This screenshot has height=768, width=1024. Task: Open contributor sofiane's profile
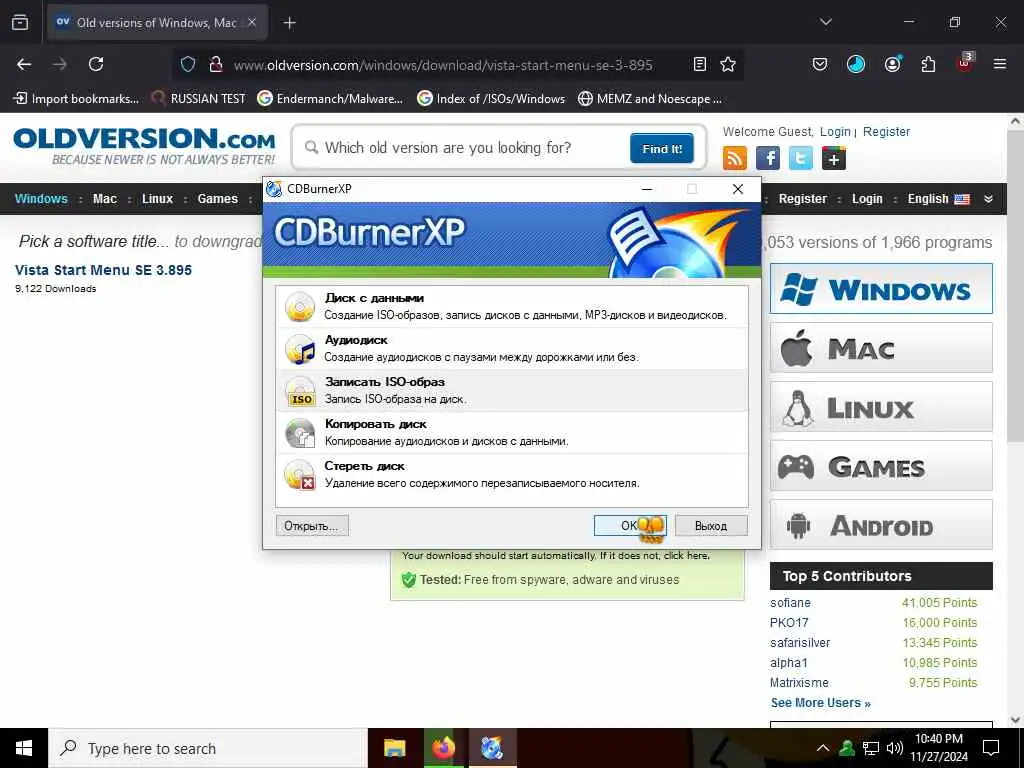pyautogui.click(x=790, y=603)
